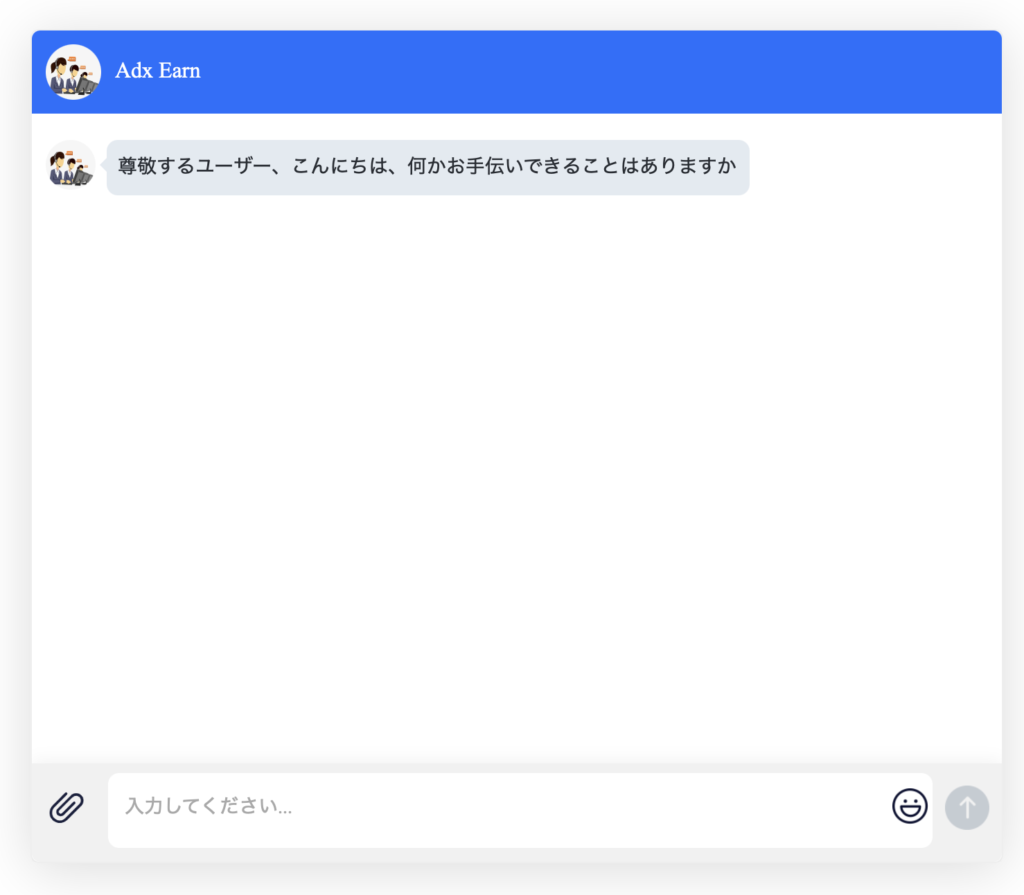Click the Adx Earn header avatar
Screen dimensions: 1024x895
tap(73, 72)
